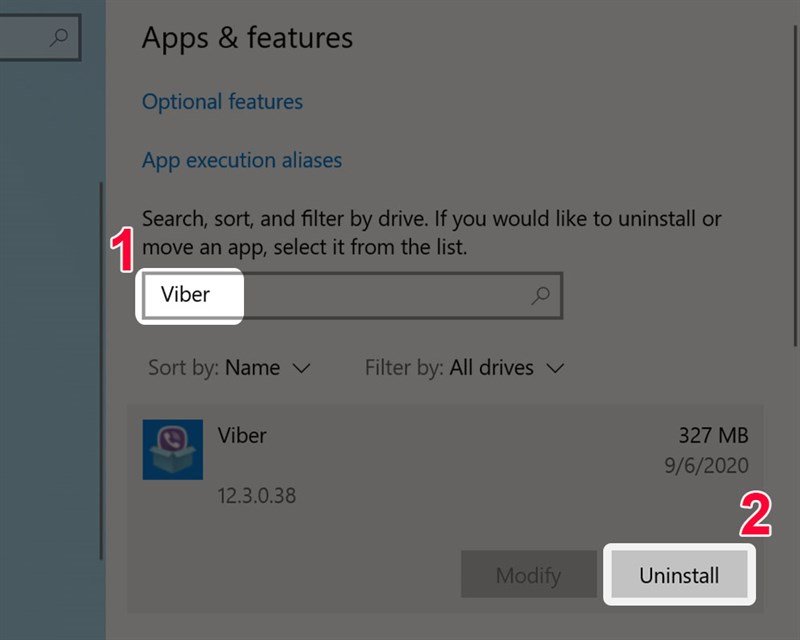Click the magnifier icon in the app search box
This screenshot has width=800, height=640.
540,295
